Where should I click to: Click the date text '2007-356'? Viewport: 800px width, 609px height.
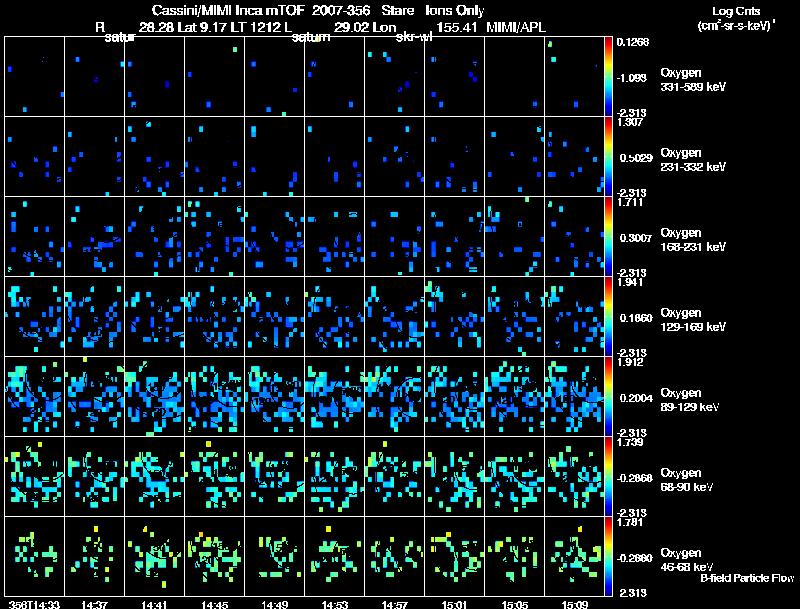[x=341, y=10]
